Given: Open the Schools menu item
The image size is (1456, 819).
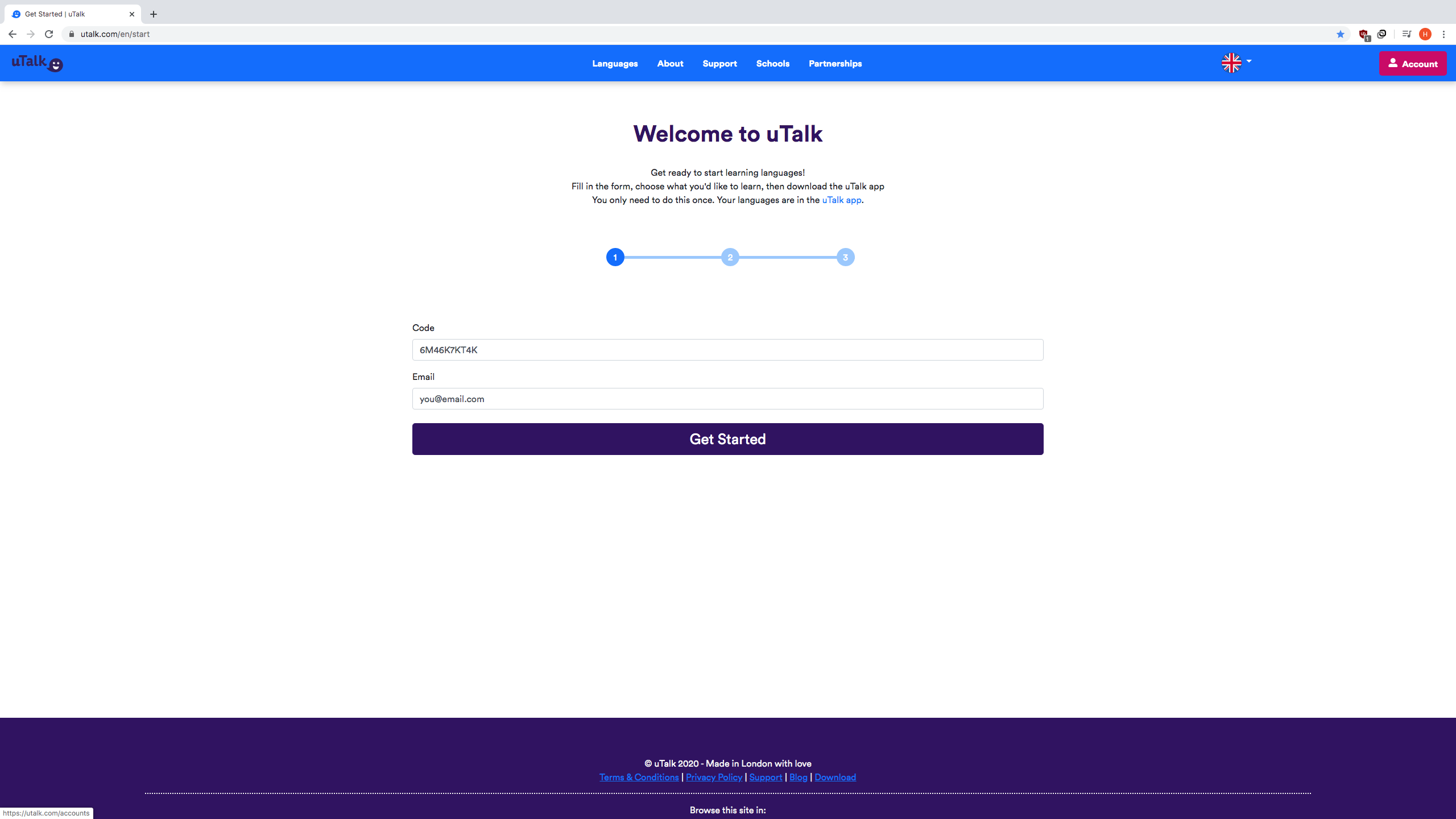Looking at the screenshot, I should (x=772, y=64).
